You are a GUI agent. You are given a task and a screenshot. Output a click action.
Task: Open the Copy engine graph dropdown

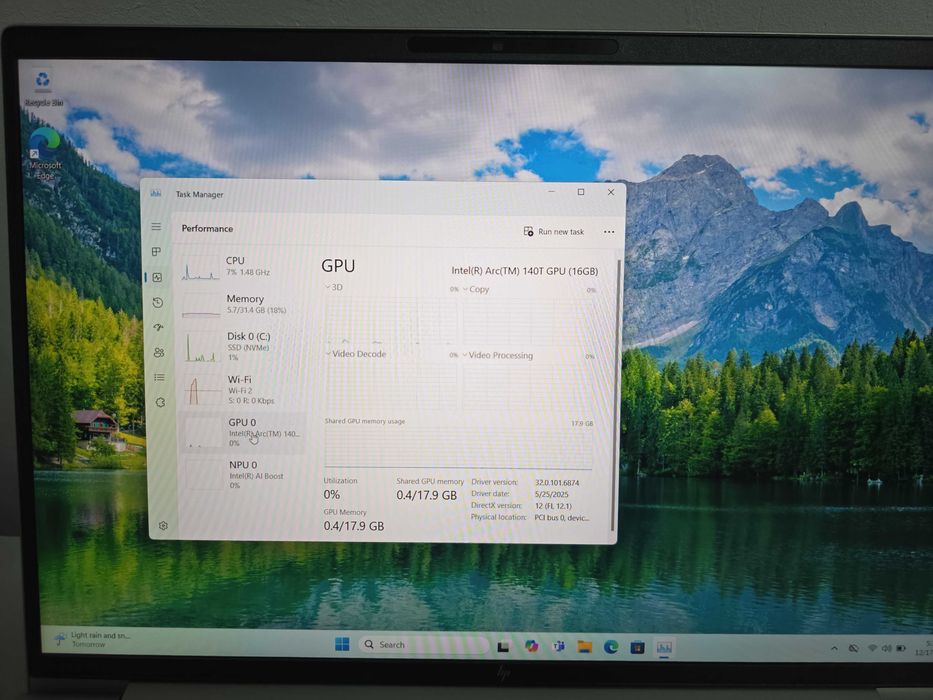coord(476,289)
